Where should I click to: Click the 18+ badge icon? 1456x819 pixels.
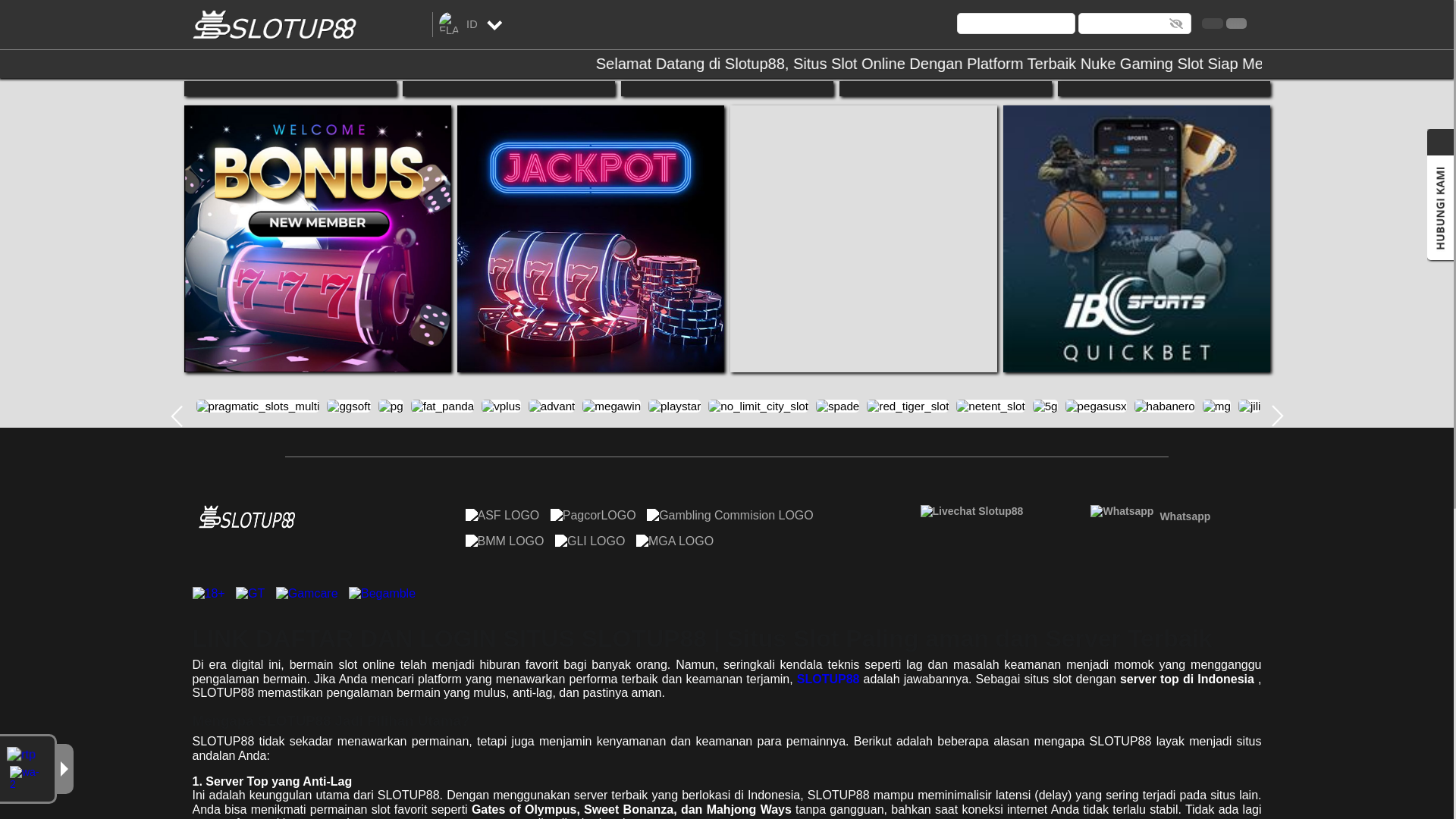209,594
